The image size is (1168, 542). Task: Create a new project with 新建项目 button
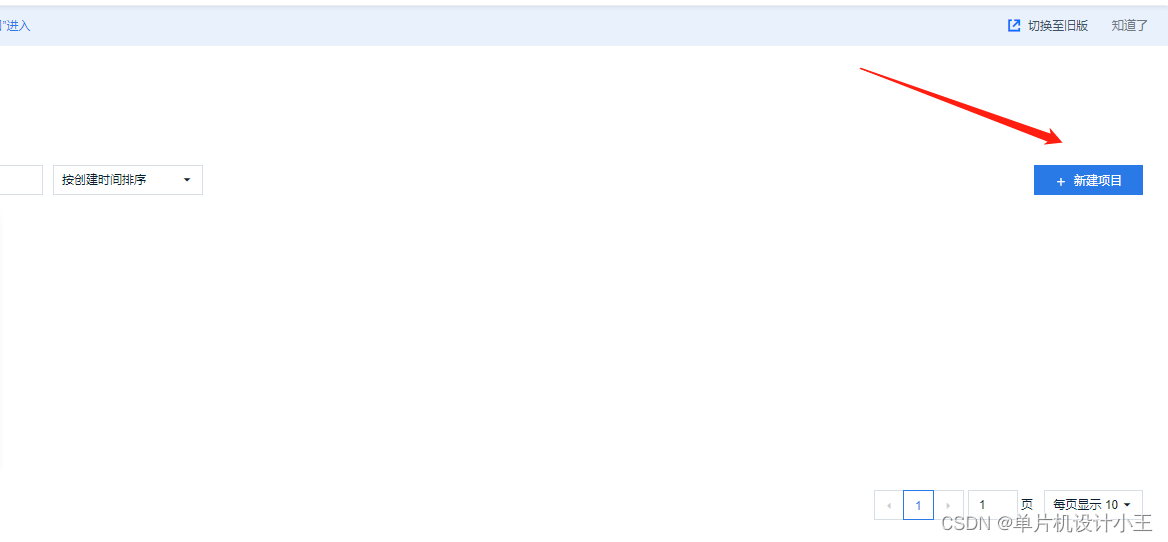point(1088,180)
